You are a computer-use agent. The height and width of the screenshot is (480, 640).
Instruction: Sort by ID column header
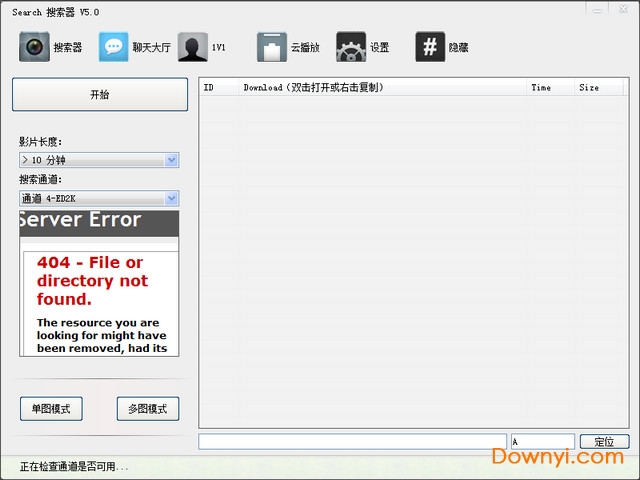tap(219, 87)
